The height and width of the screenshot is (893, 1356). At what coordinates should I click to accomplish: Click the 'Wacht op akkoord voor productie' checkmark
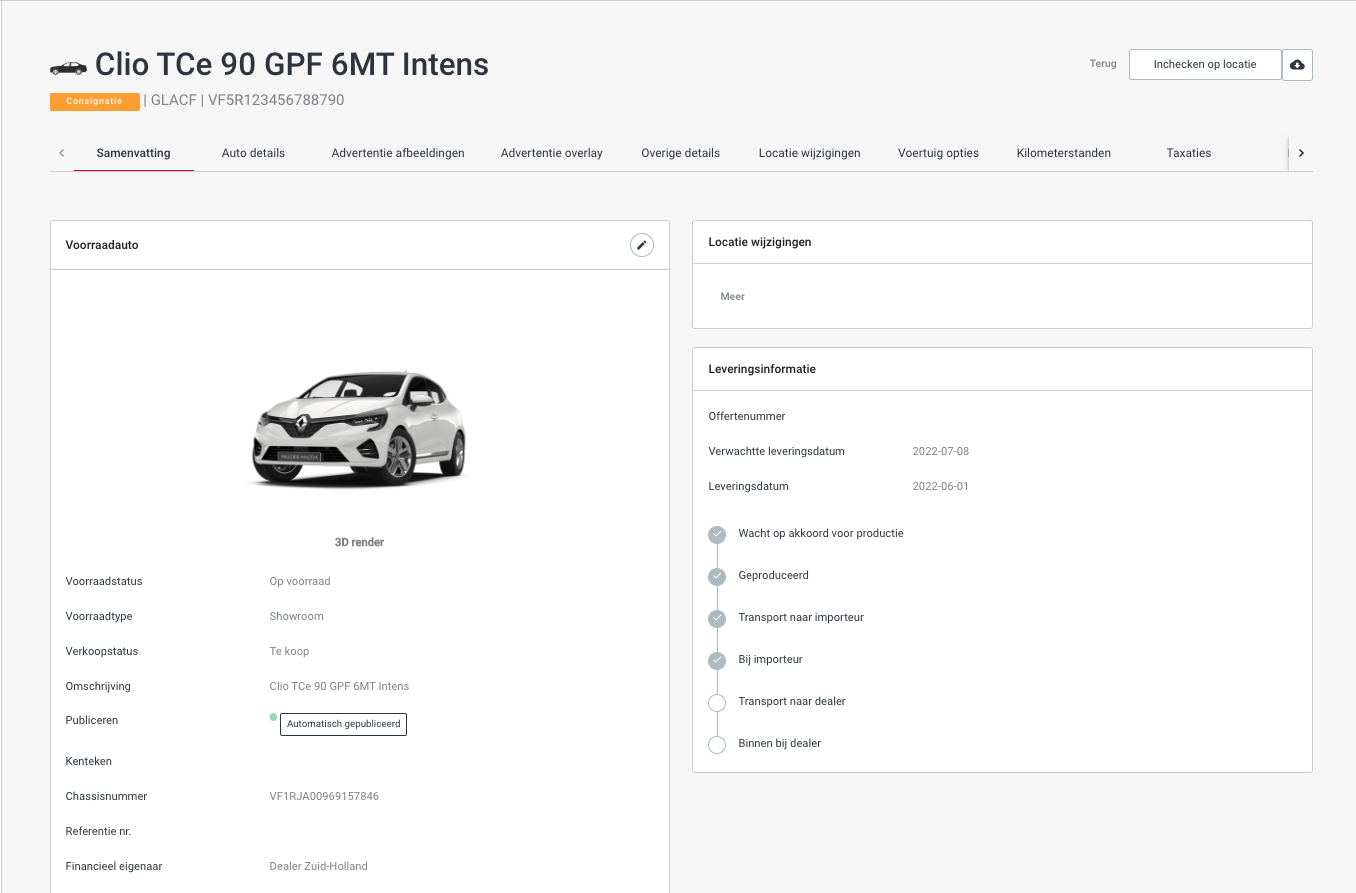[x=717, y=535]
